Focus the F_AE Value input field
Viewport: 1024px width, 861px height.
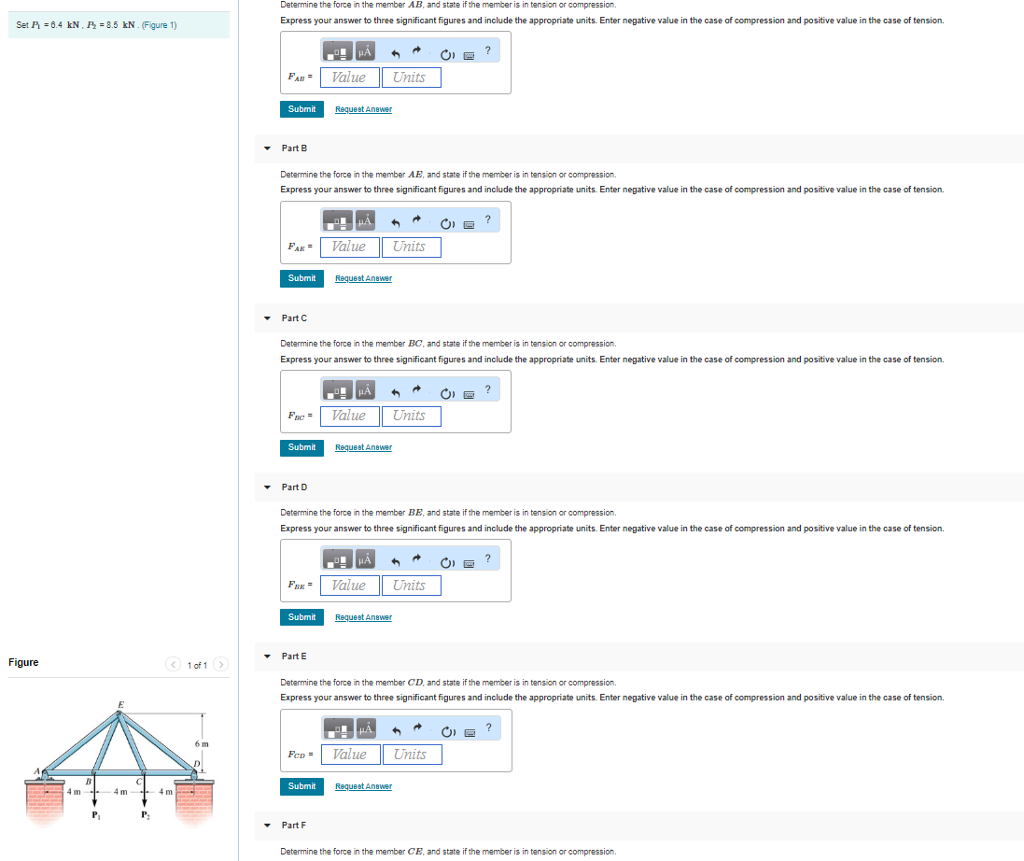pyautogui.click(x=349, y=247)
